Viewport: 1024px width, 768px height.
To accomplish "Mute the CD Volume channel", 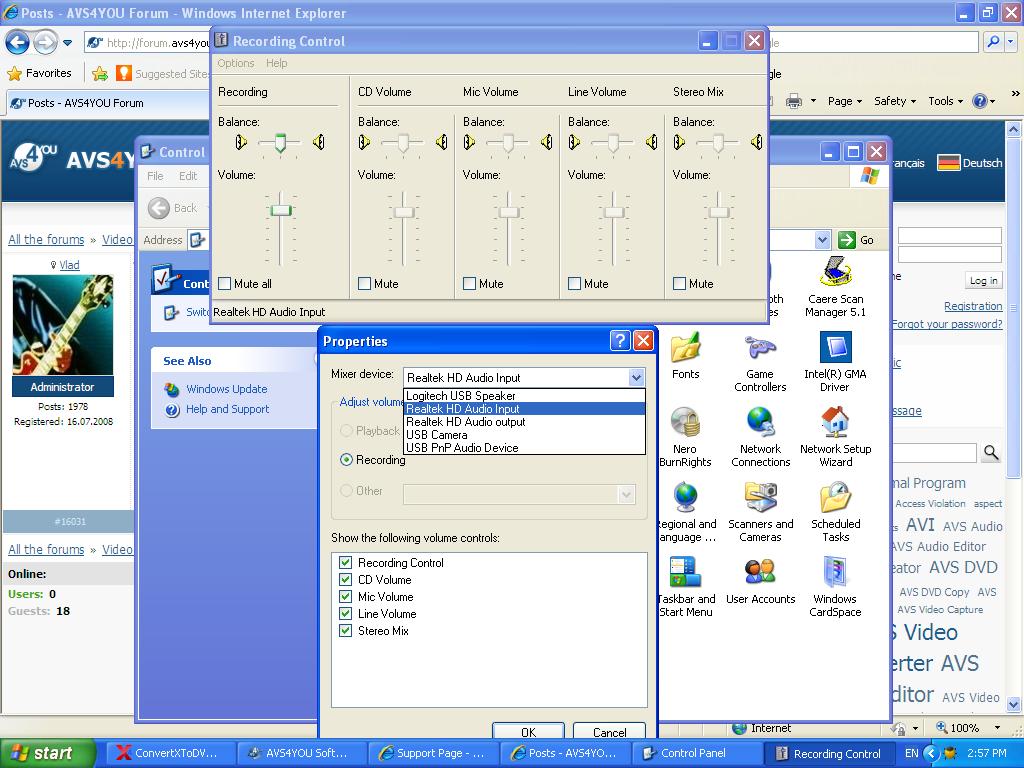I will pos(364,283).
